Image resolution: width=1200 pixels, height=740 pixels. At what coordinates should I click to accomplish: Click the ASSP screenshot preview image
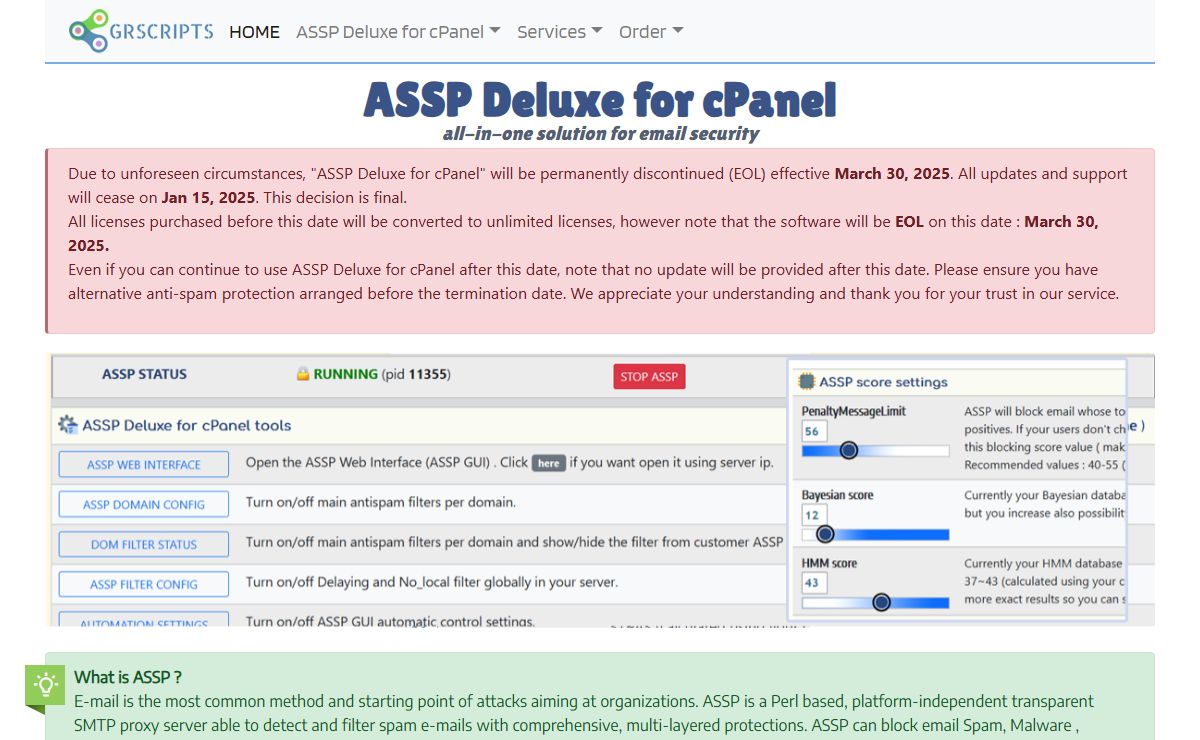pyautogui.click(x=600, y=490)
